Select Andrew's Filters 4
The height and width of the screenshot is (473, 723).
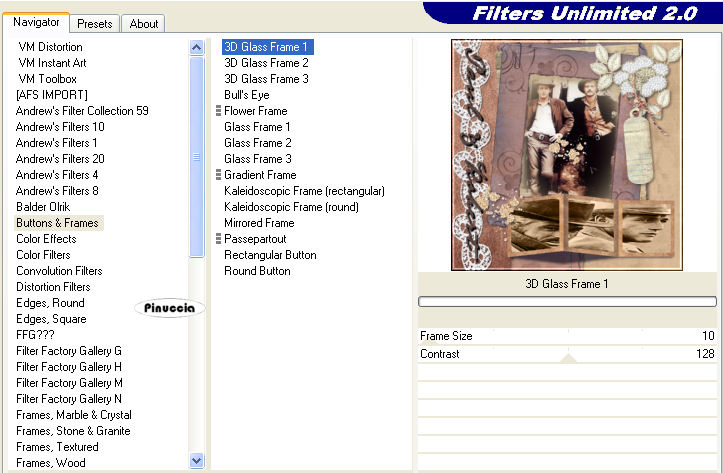57,175
